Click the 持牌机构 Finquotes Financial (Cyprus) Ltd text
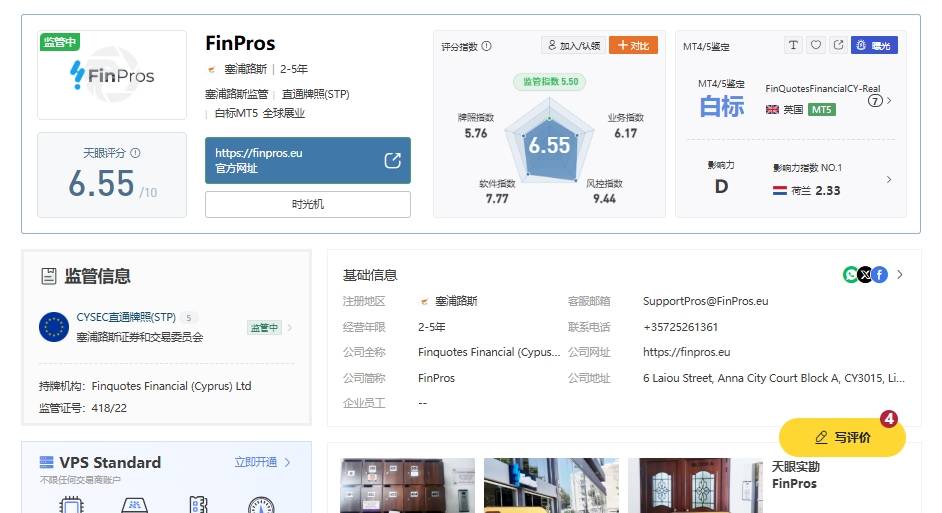Screen dimensions: 942x513 [x=145, y=386]
